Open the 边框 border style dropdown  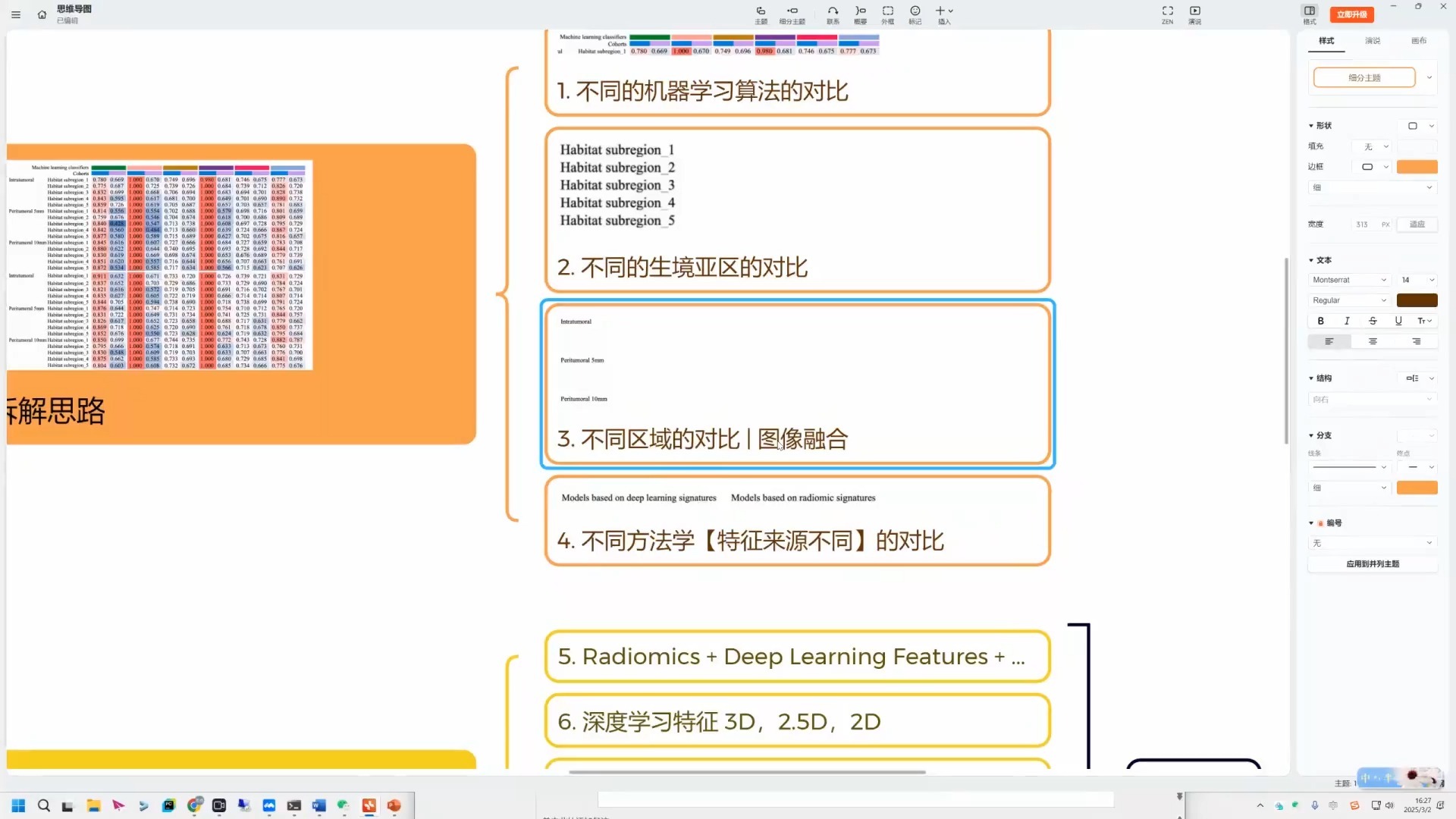pyautogui.click(x=1373, y=167)
